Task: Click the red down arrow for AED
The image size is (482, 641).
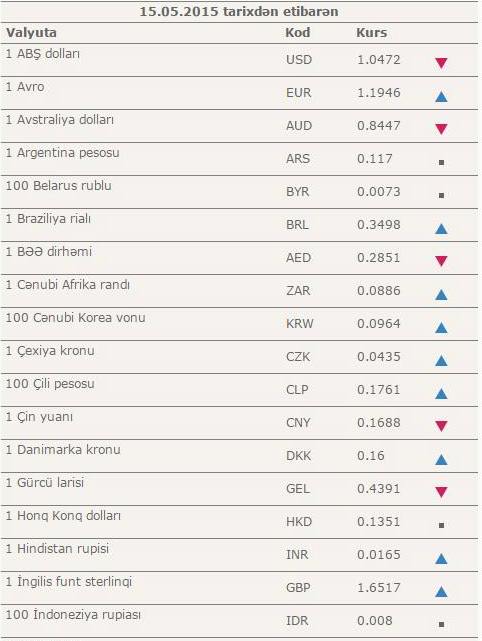Action: tap(441, 261)
